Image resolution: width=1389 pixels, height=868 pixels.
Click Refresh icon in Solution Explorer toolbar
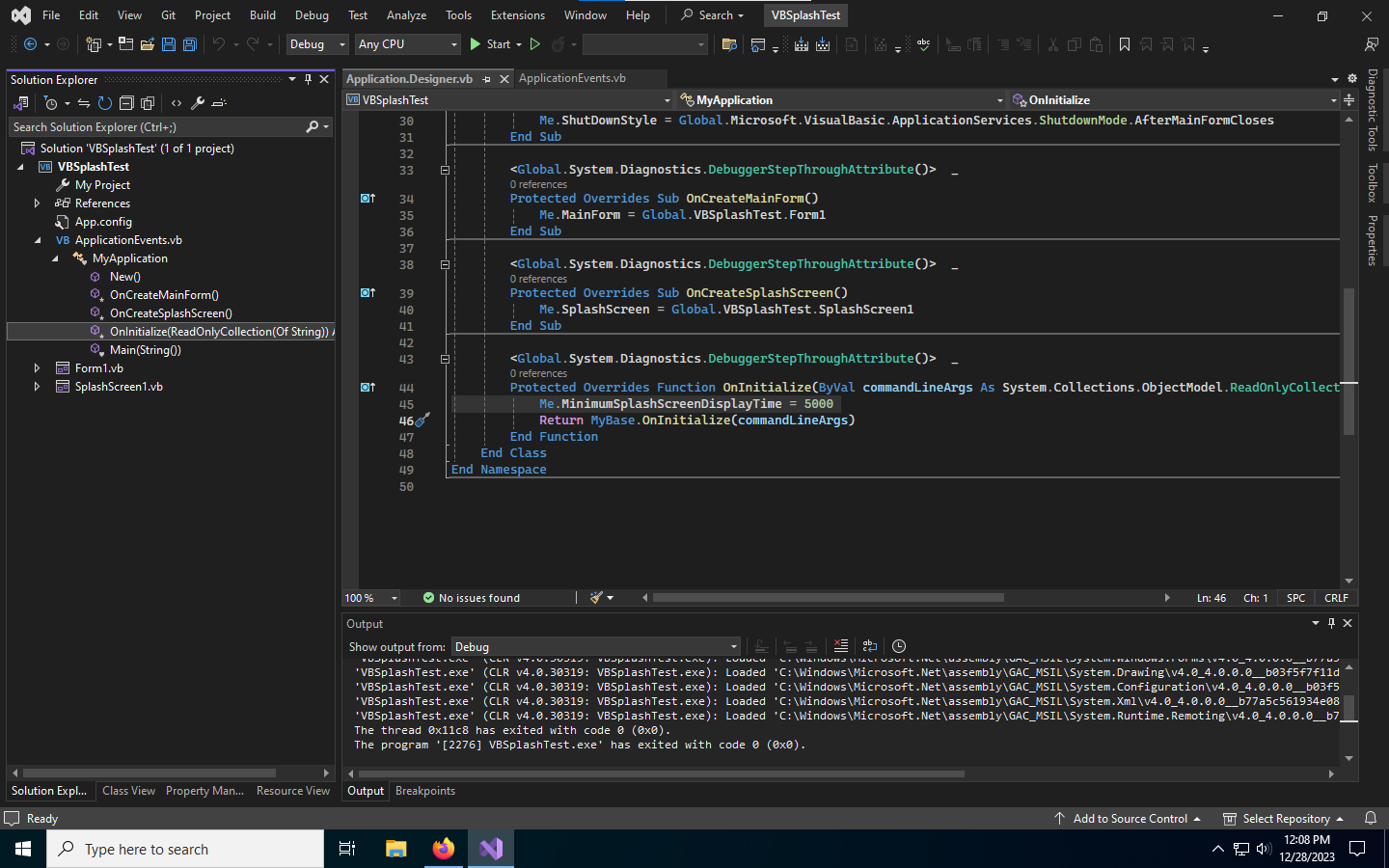tap(105, 103)
